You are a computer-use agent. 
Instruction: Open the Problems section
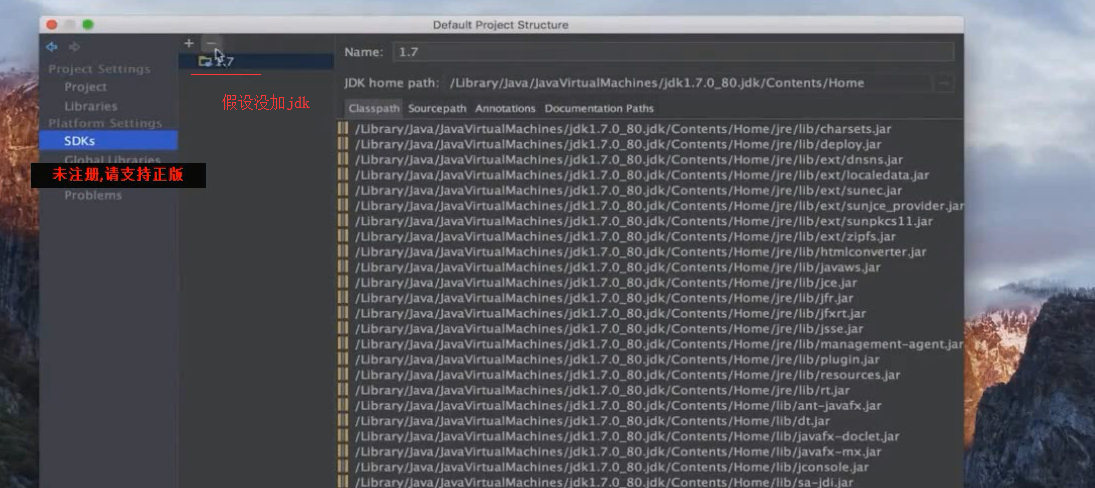(x=93, y=195)
